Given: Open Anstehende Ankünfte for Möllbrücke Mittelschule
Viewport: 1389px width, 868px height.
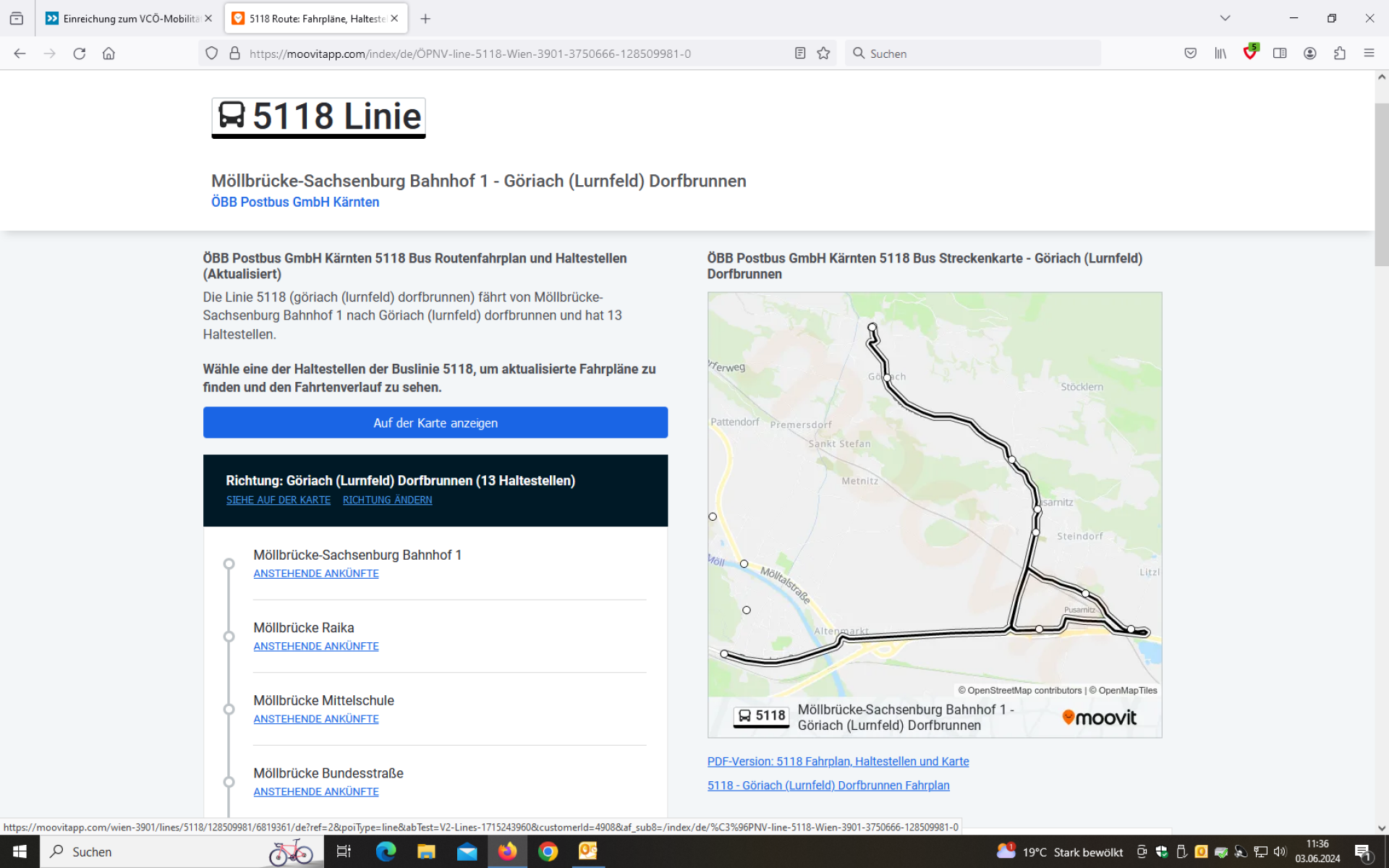Looking at the screenshot, I should (x=316, y=719).
